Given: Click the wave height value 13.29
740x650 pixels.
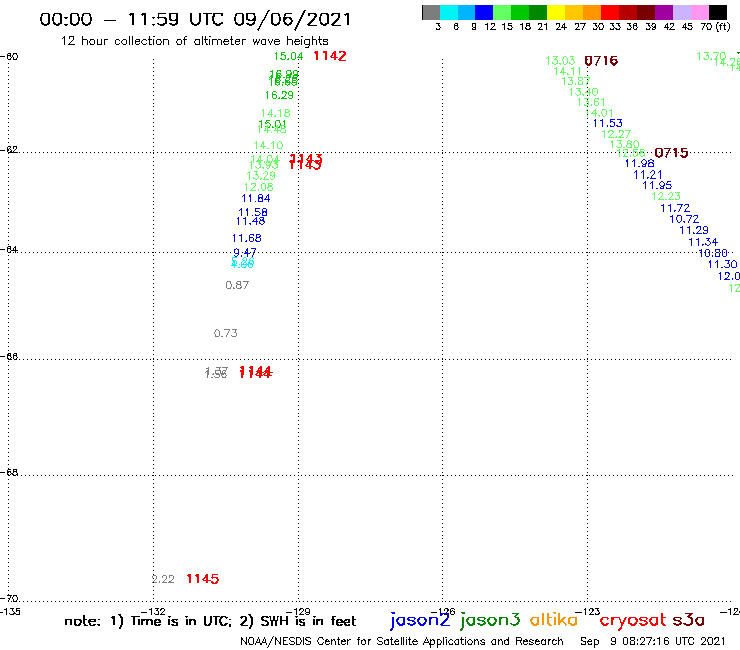Looking at the screenshot, I should (x=261, y=176).
